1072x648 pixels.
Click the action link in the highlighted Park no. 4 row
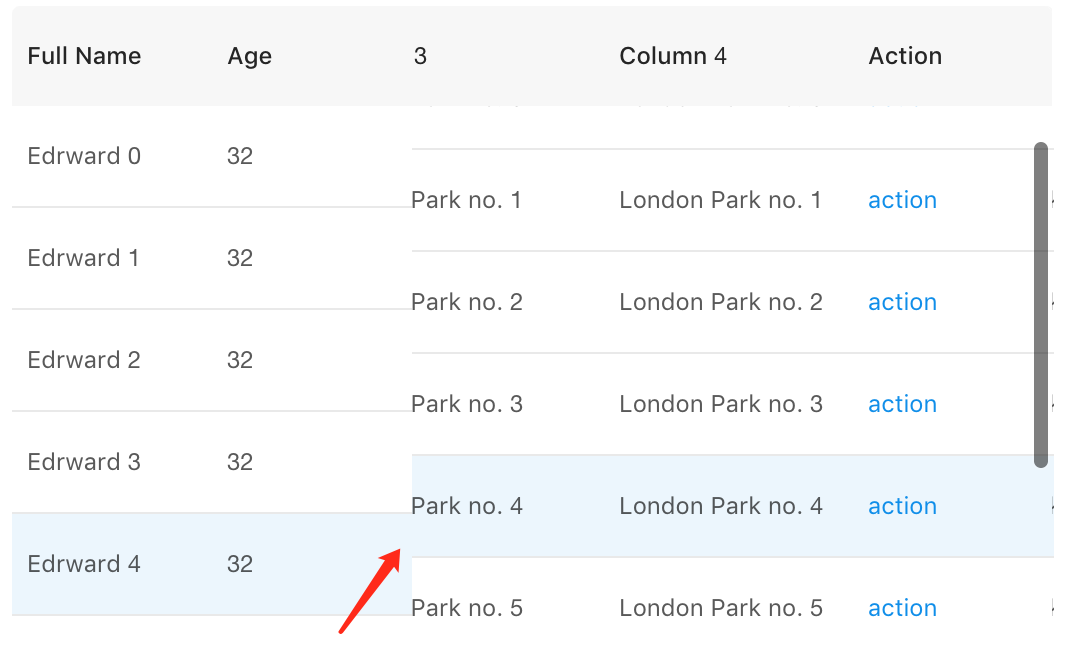tap(902, 506)
